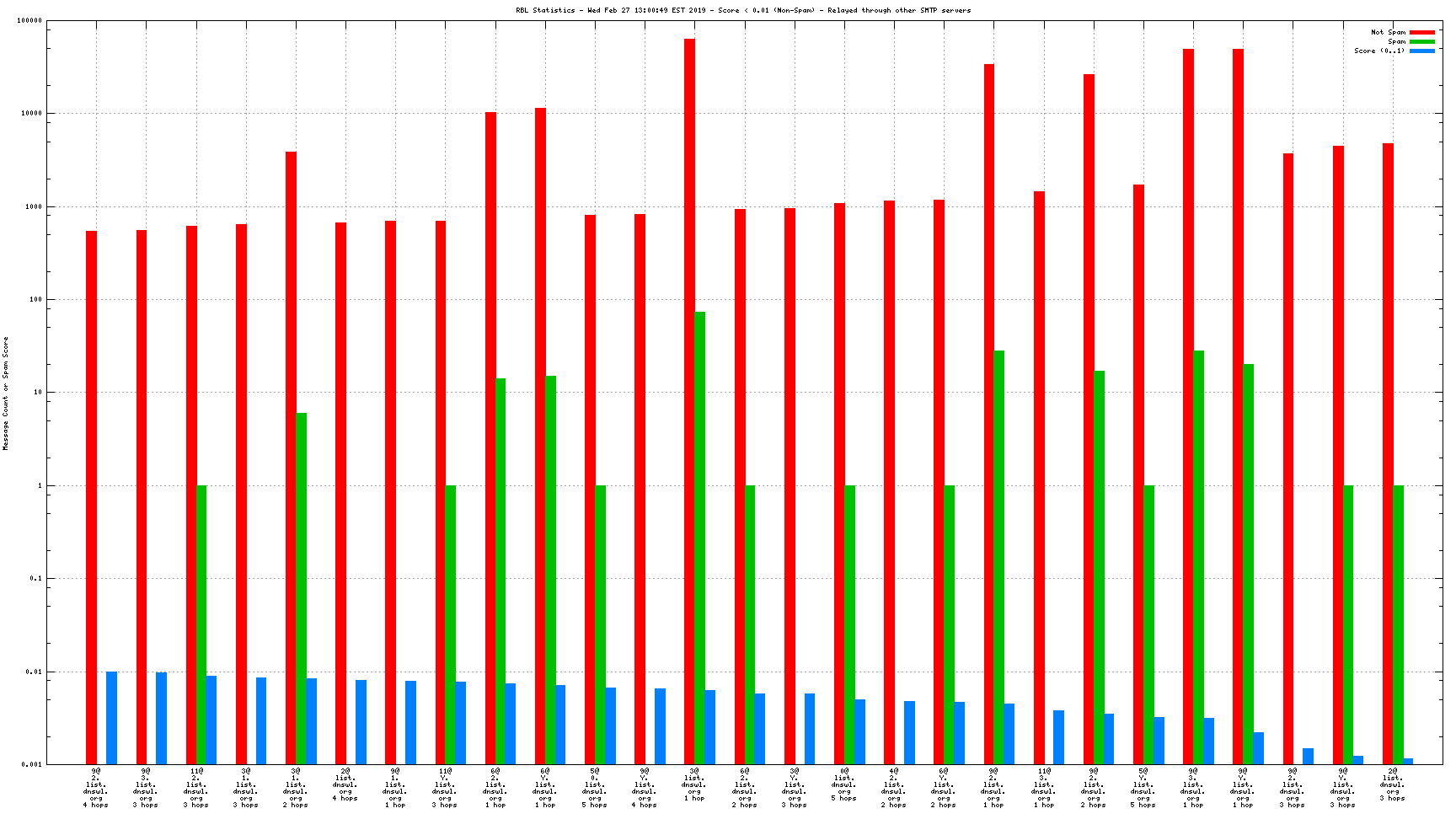Select the "Score (0..1)" legend text
Viewport: 1456px width, 819px height.
point(1379,51)
